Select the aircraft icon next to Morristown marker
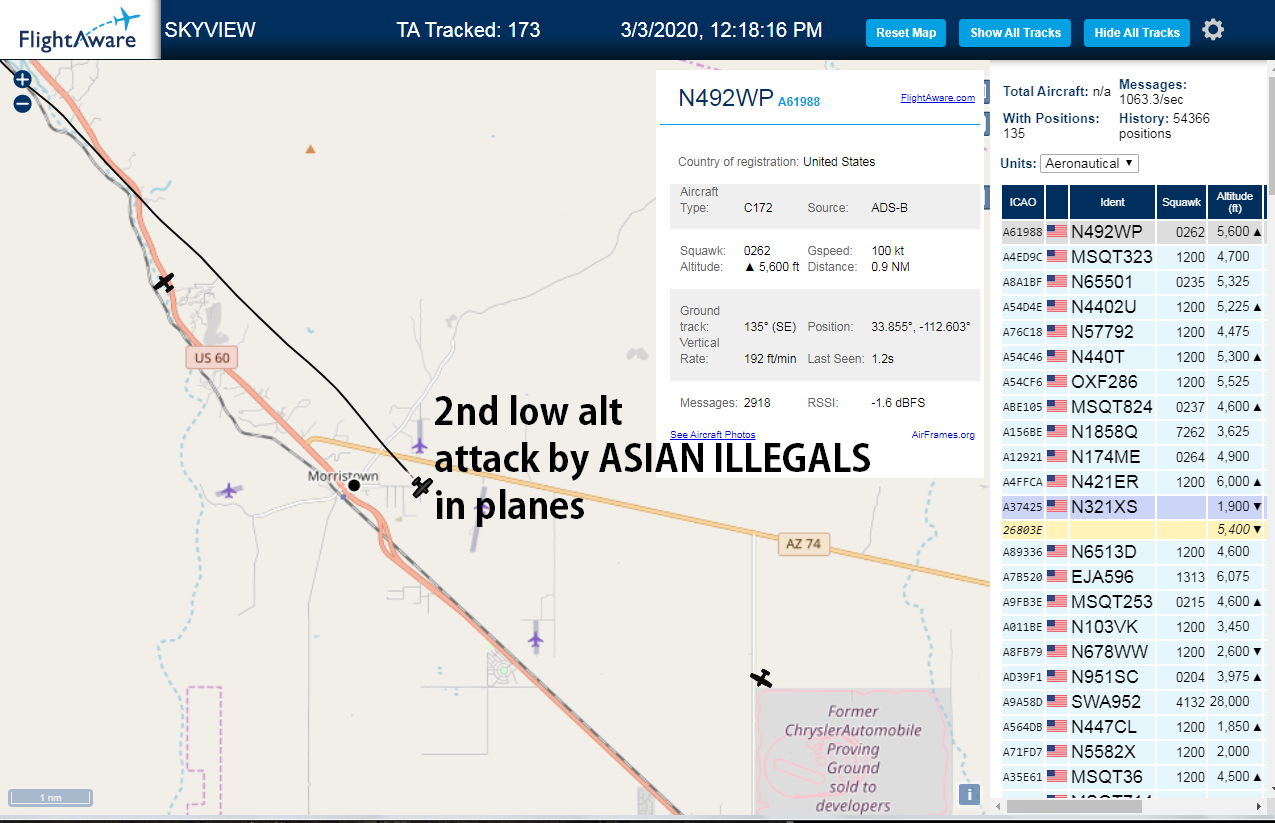This screenshot has width=1275, height=823. click(x=422, y=487)
